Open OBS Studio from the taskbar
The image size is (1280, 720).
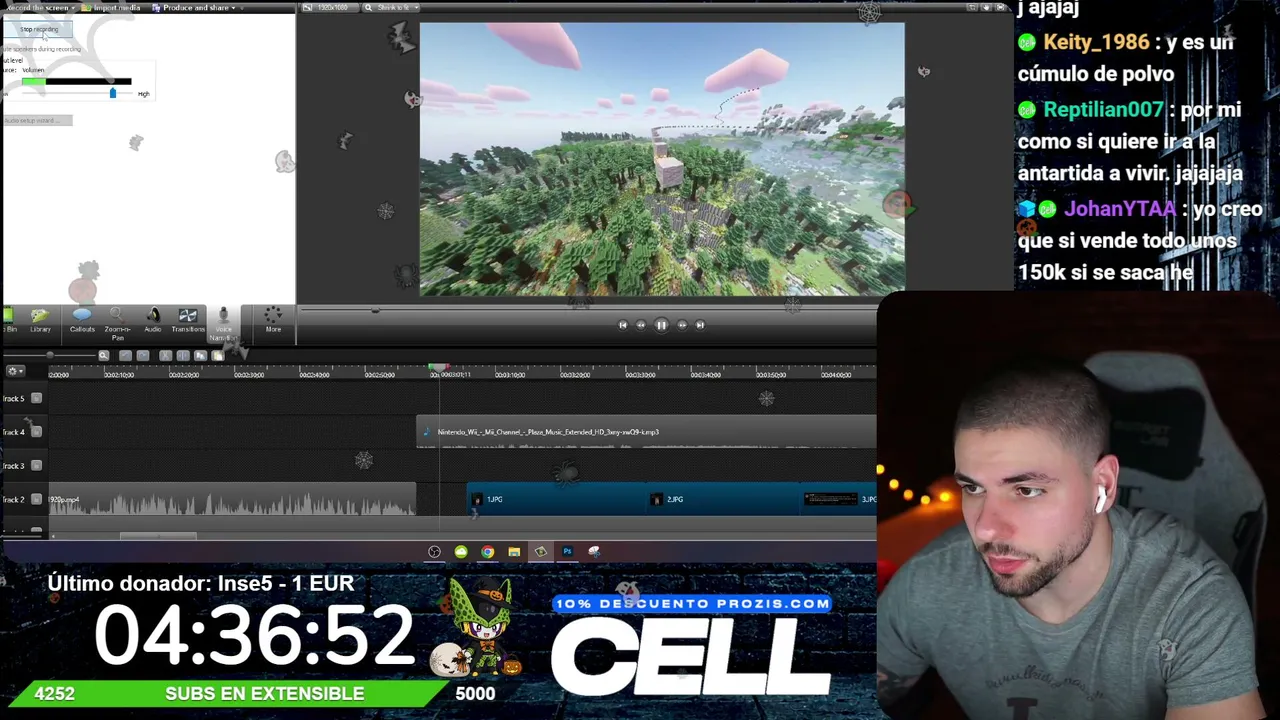(x=434, y=552)
